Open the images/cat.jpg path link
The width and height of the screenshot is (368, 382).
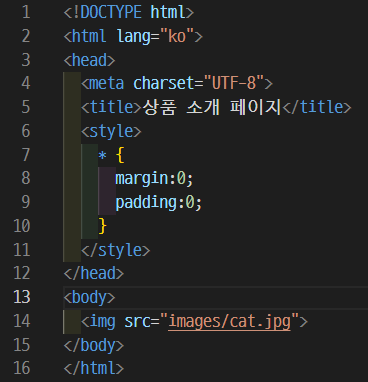tap(229, 321)
